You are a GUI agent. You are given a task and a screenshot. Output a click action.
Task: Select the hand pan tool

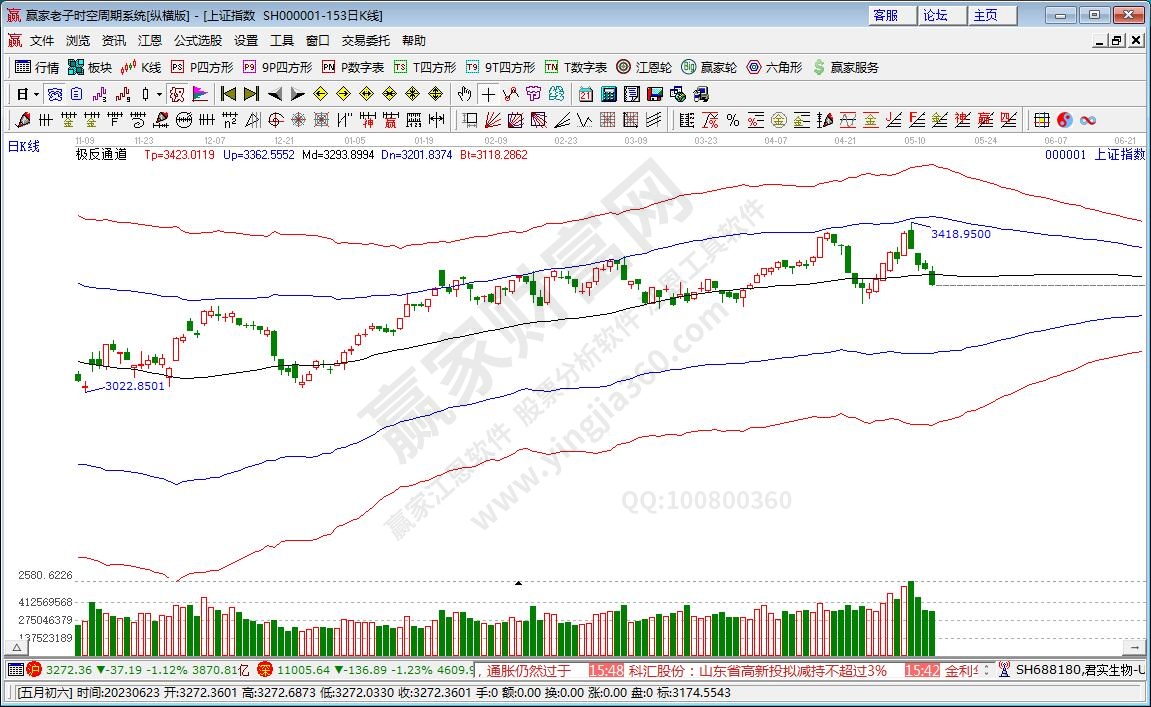pyautogui.click(x=464, y=94)
